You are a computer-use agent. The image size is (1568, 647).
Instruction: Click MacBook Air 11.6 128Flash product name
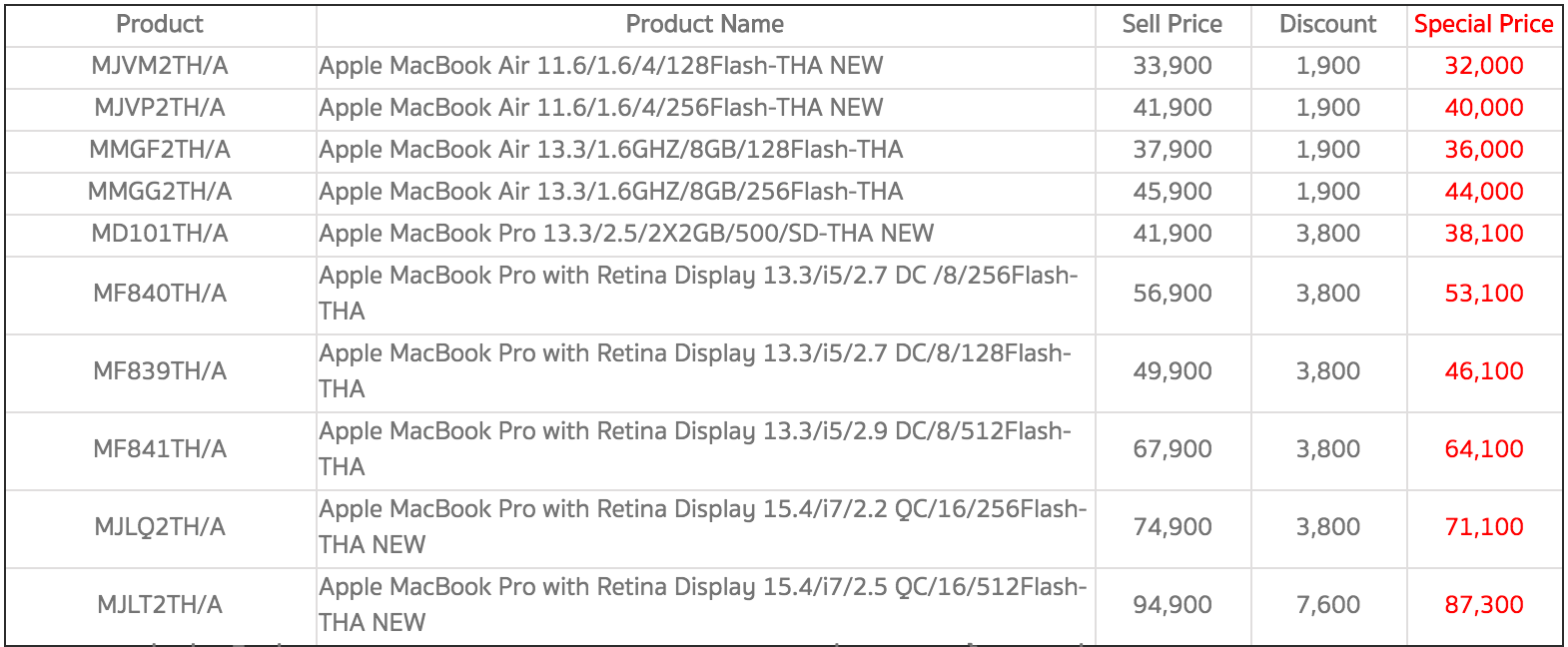coord(601,66)
